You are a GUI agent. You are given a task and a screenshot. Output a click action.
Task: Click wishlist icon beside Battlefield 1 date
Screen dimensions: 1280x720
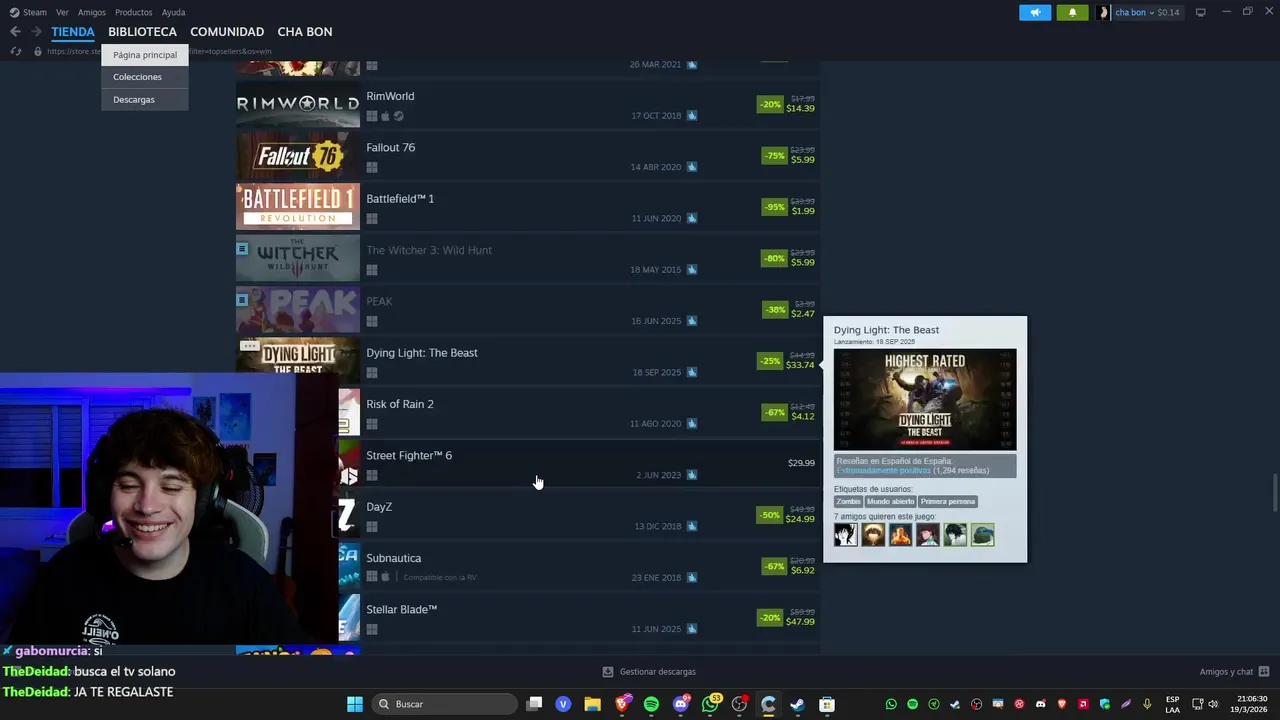tap(692, 218)
